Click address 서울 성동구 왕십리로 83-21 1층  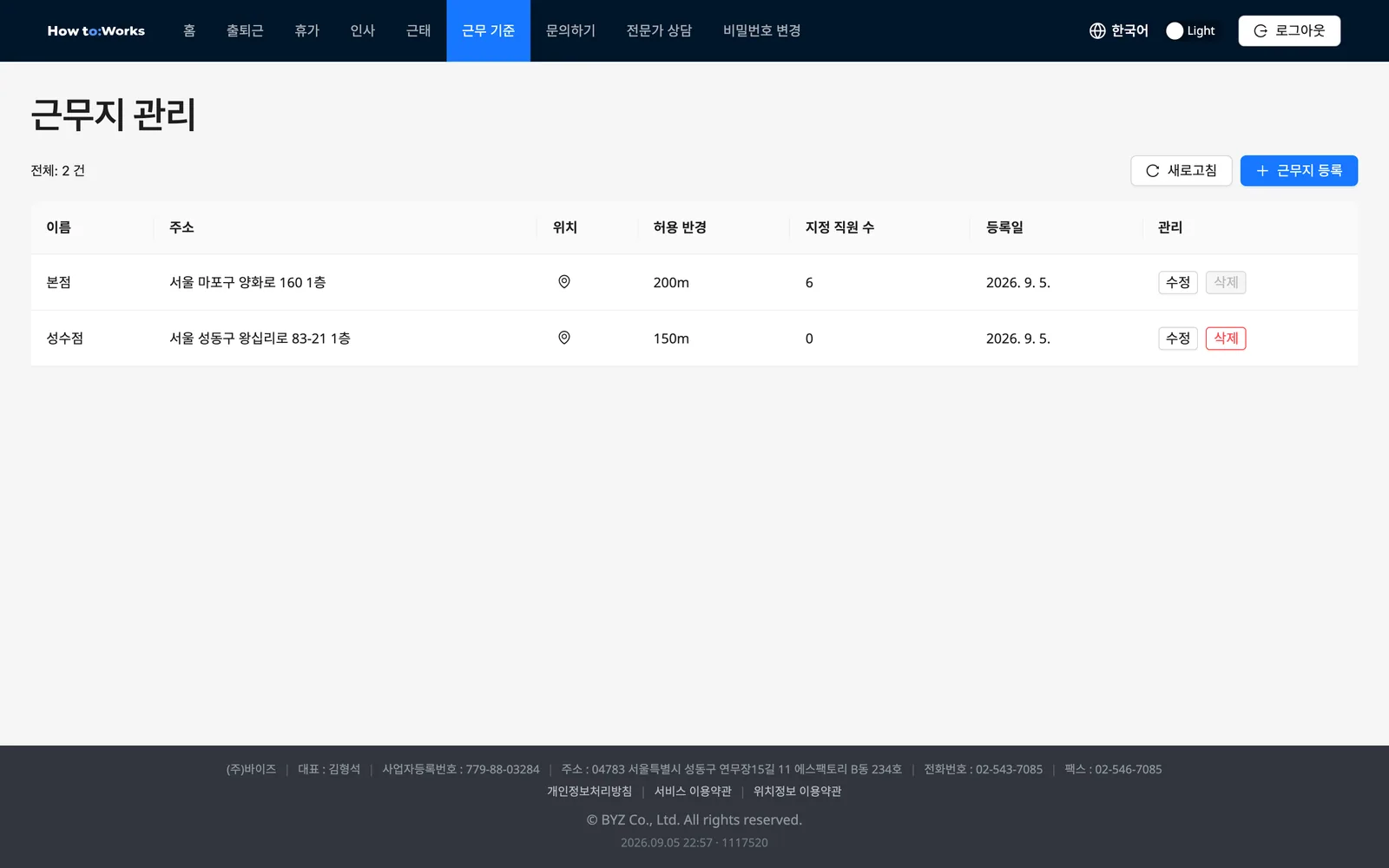coord(260,339)
